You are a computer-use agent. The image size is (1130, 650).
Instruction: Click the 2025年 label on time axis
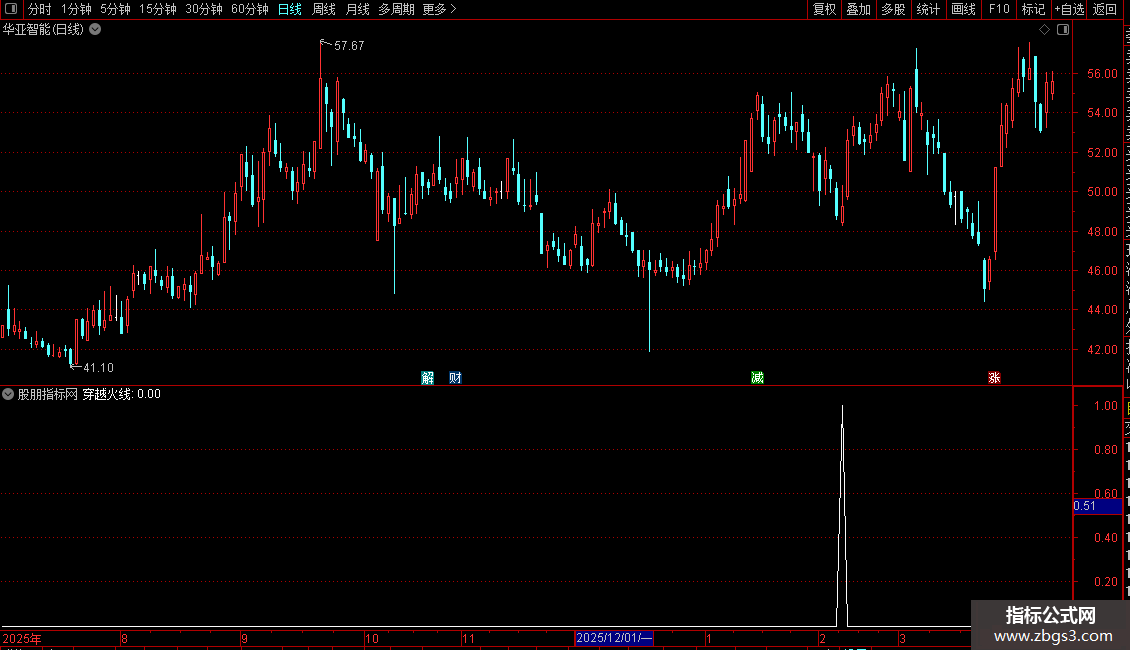[x=22, y=638]
